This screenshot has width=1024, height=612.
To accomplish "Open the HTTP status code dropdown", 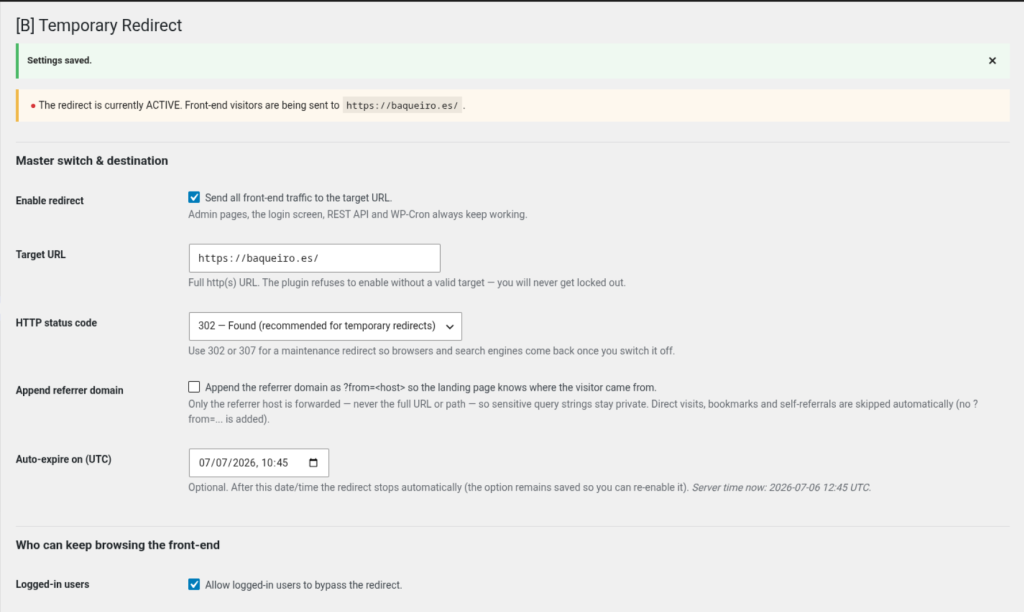I will point(325,326).
